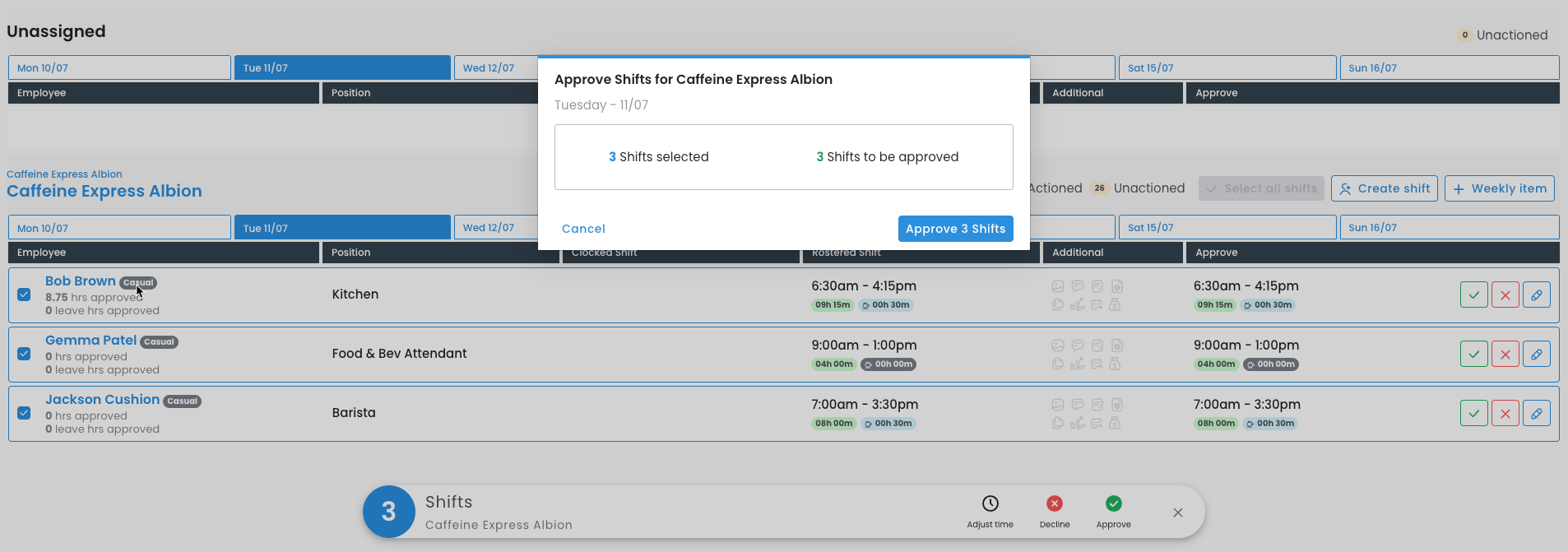
Task: Click Approve 3 Shifts button
Action: 955,229
